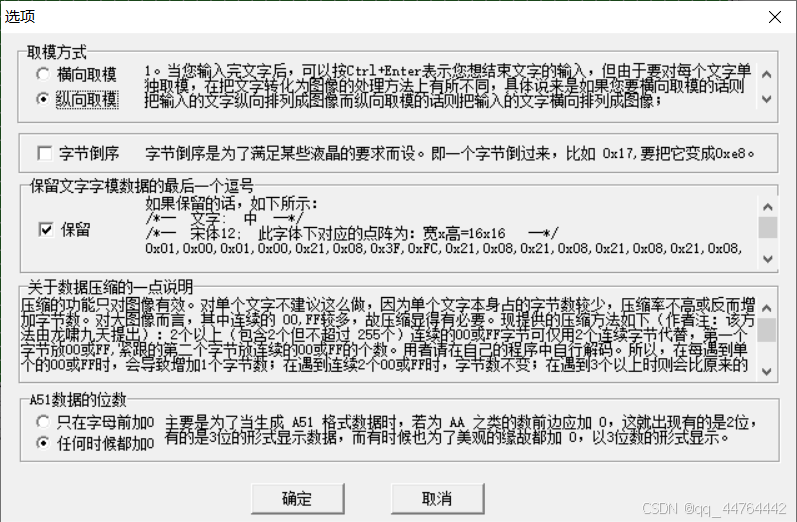Click down arrow in 保留 example scrollbar

coord(768,259)
